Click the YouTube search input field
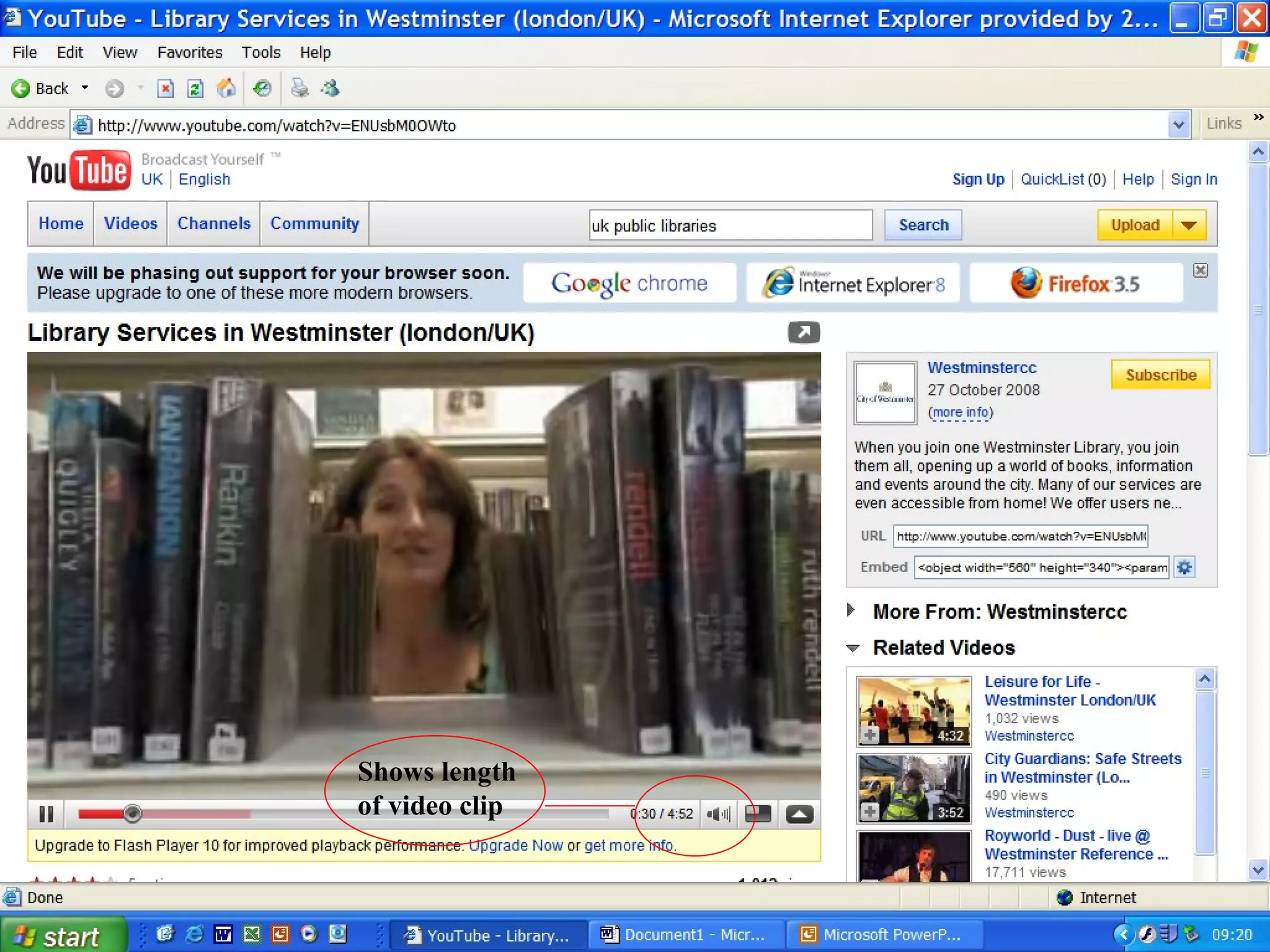This screenshot has height=952, width=1270. [x=730, y=226]
